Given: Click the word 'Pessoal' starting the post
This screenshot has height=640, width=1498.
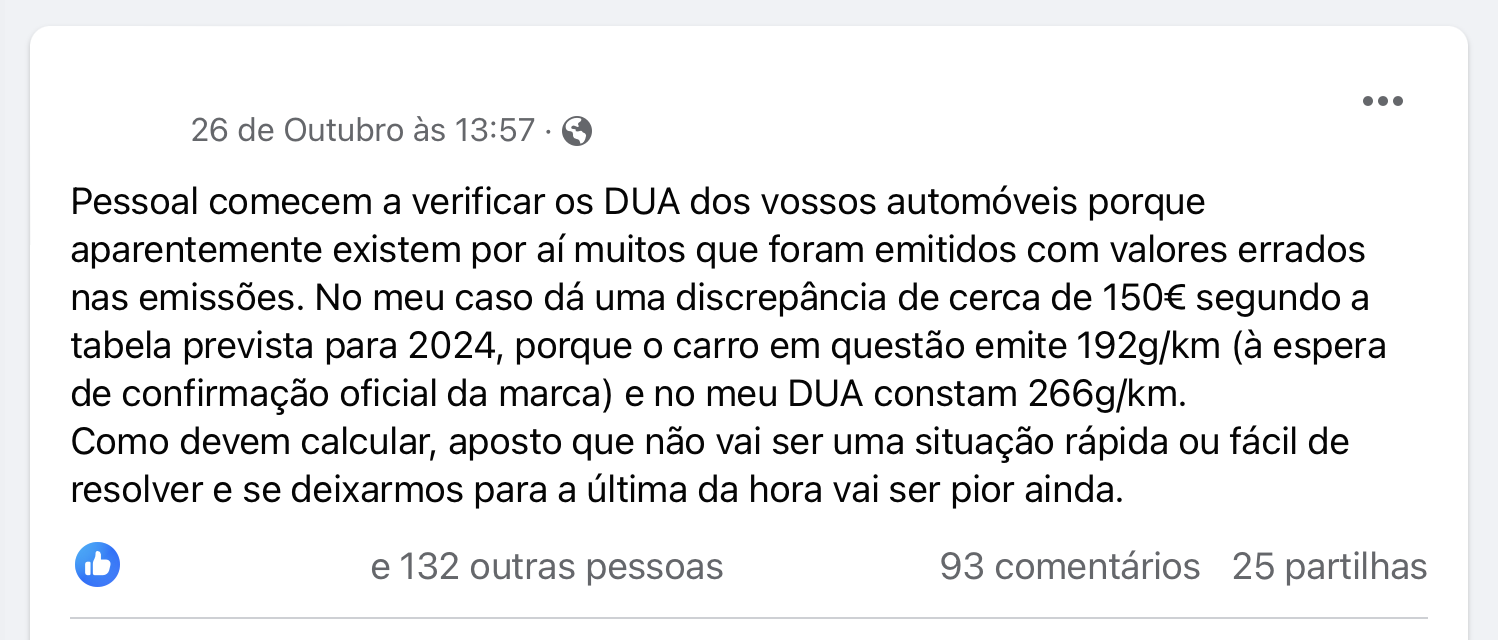Looking at the screenshot, I should pos(136,202).
